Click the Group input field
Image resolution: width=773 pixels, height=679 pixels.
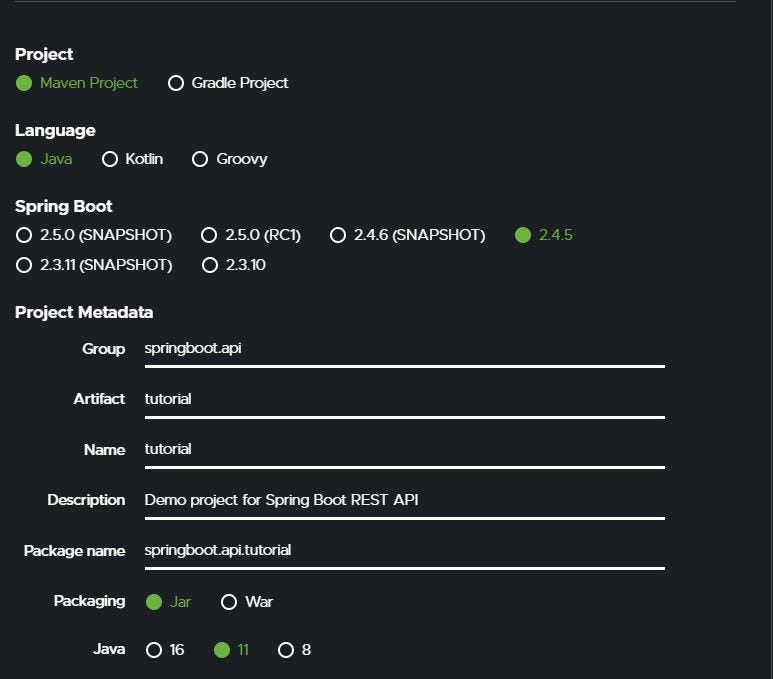click(x=404, y=349)
